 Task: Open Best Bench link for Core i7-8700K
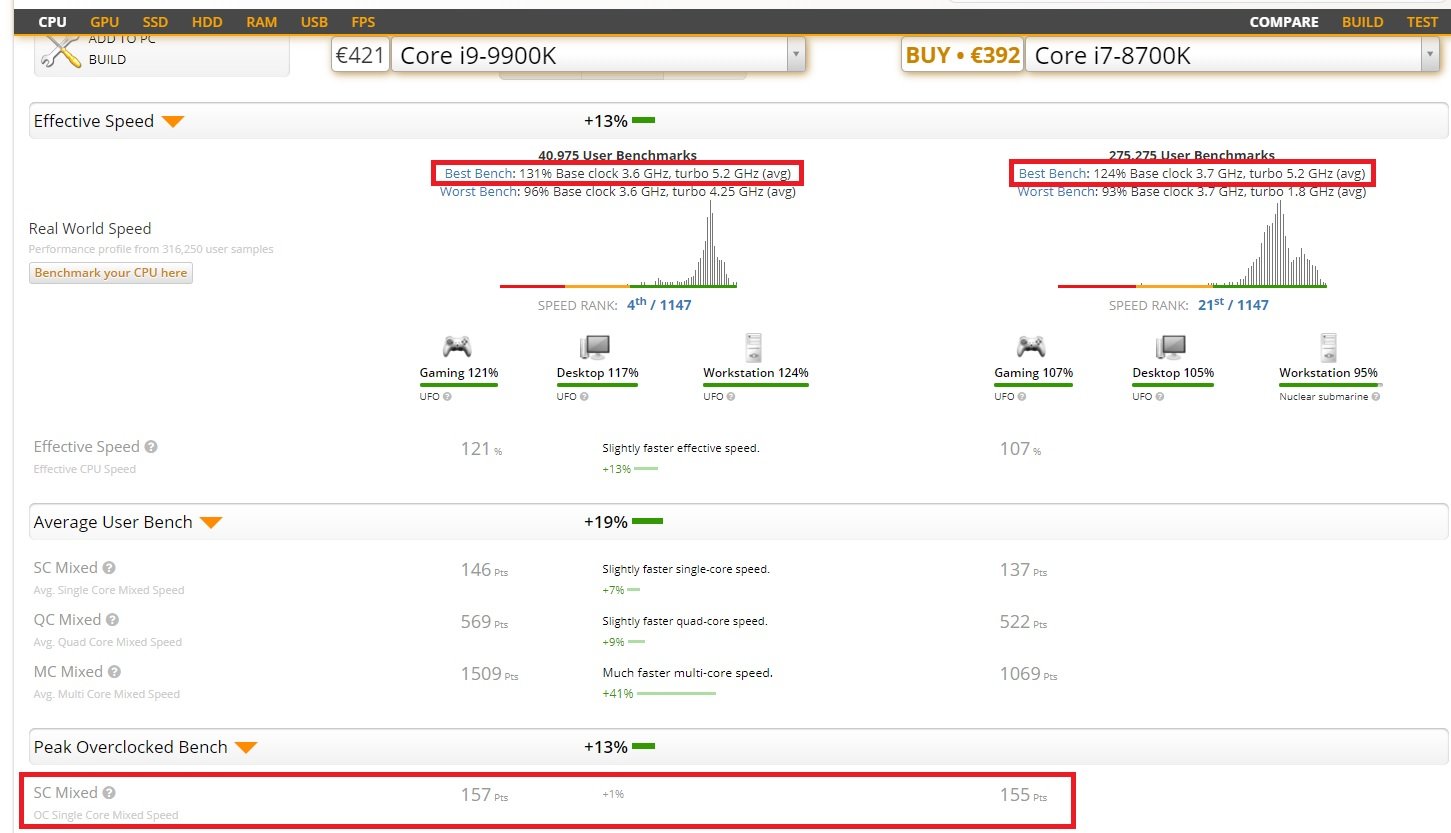pos(1052,173)
